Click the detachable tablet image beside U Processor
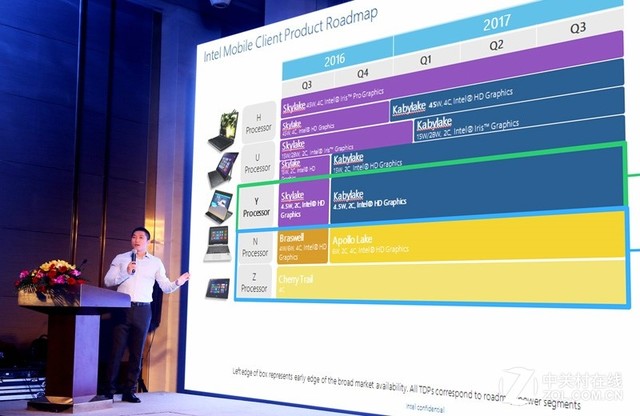Screen dimensions: 640x416 [223, 169]
